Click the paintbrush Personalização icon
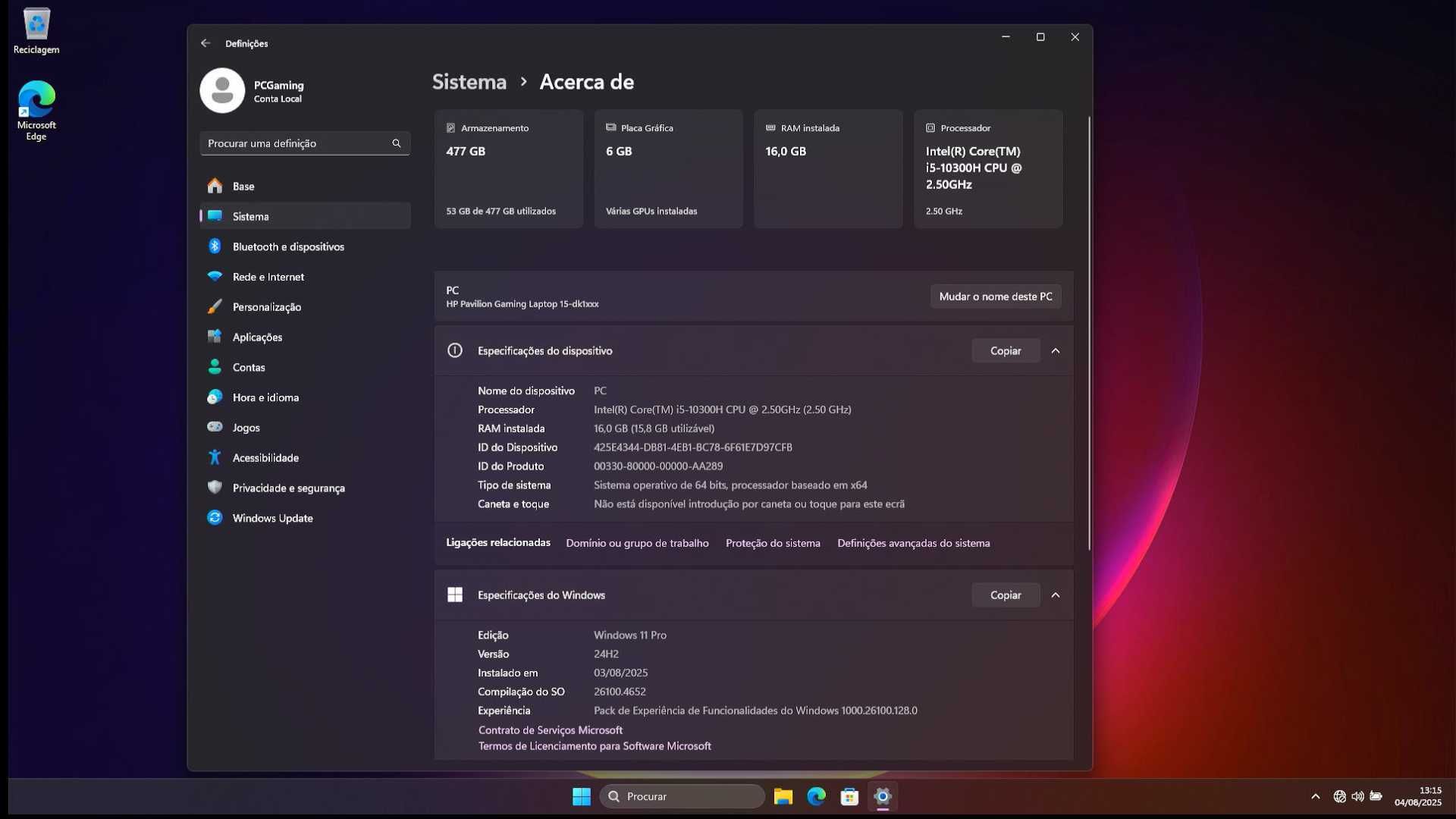 coord(215,306)
